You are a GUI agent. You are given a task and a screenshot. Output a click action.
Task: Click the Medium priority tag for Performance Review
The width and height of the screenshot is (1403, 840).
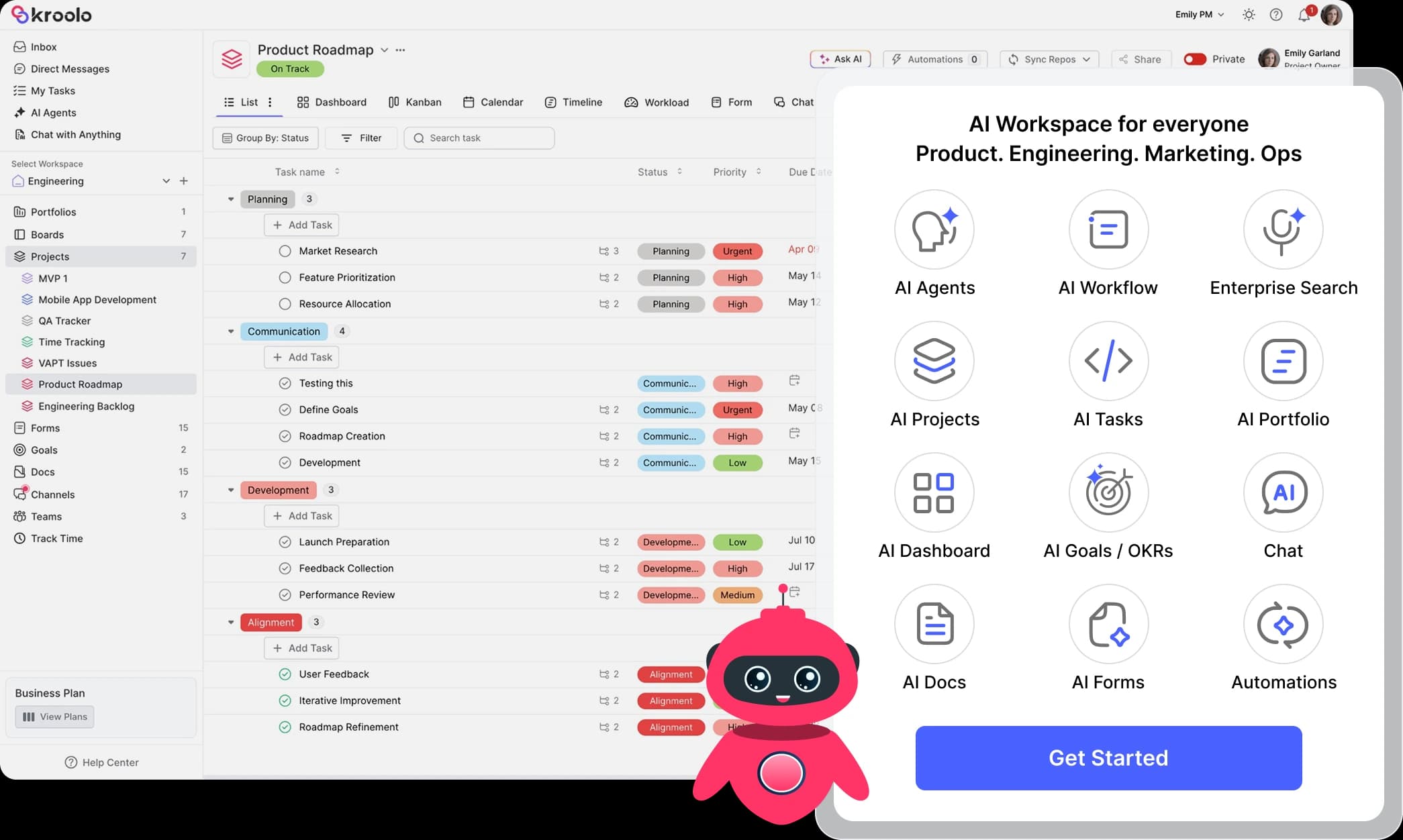(737, 595)
